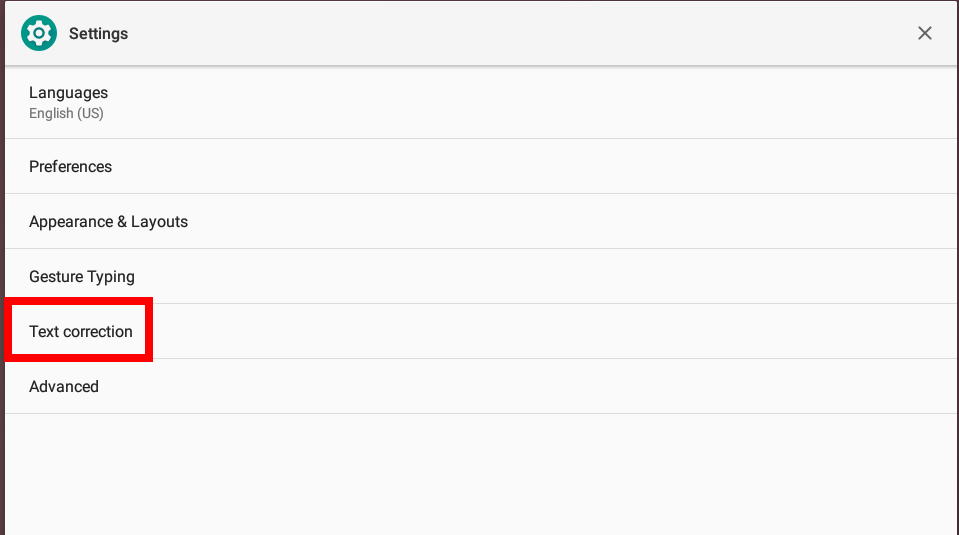959x535 pixels.
Task: Click the white cog inside the teal circle
Action: (39, 33)
